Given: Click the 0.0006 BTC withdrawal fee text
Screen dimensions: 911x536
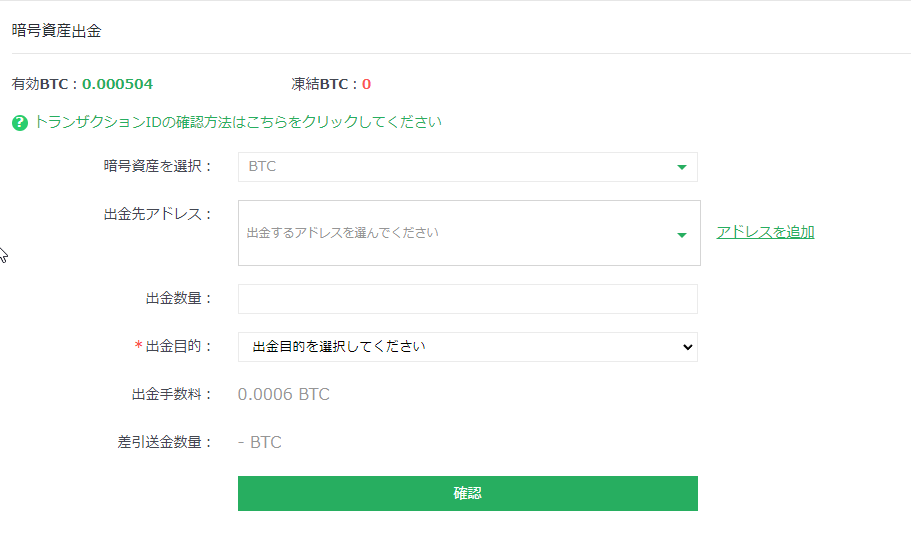Looking at the screenshot, I should pyautogui.click(x=284, y=394).
